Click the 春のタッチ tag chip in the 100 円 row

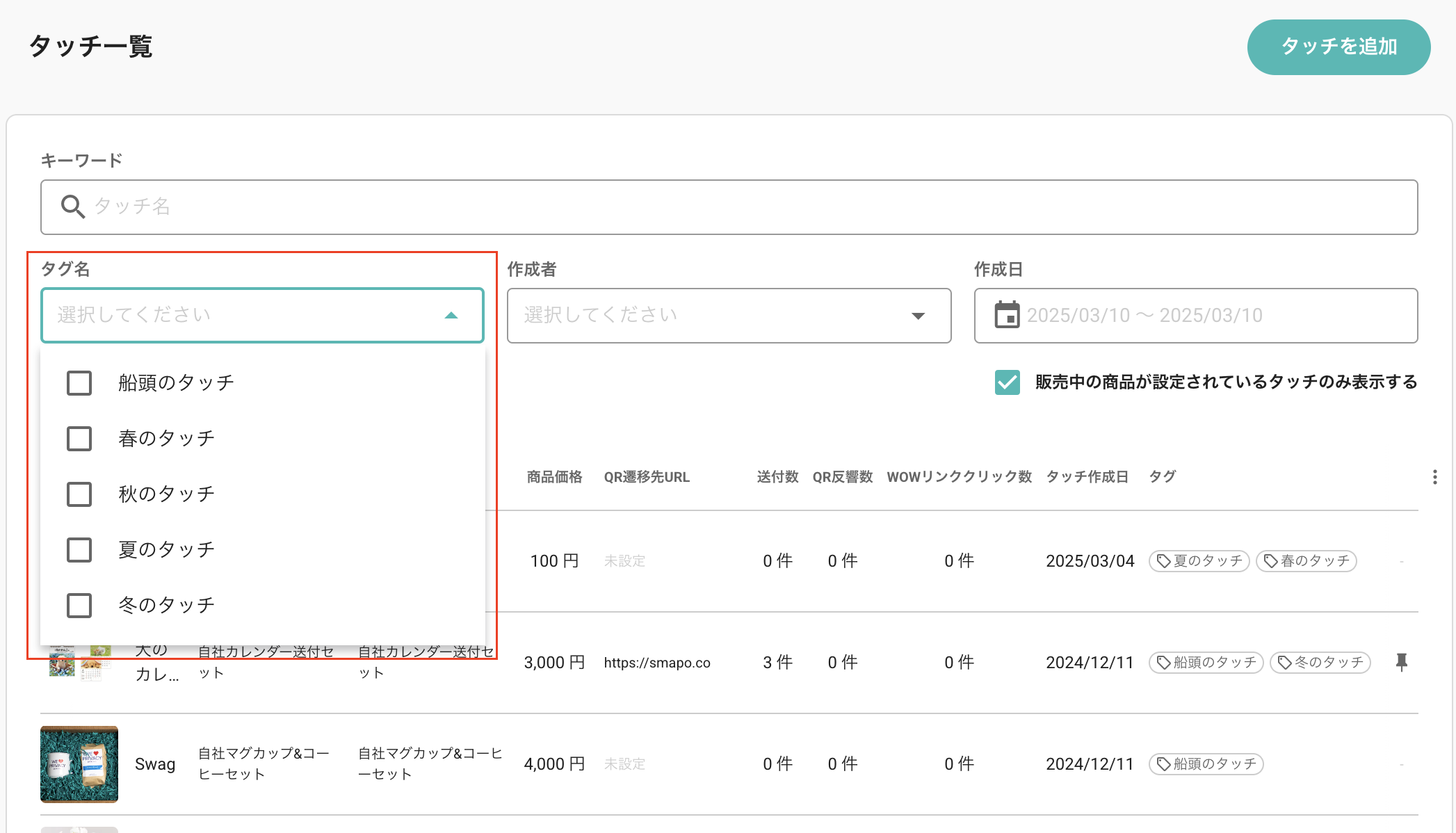pyautogui.click(x=1307, y=561)
